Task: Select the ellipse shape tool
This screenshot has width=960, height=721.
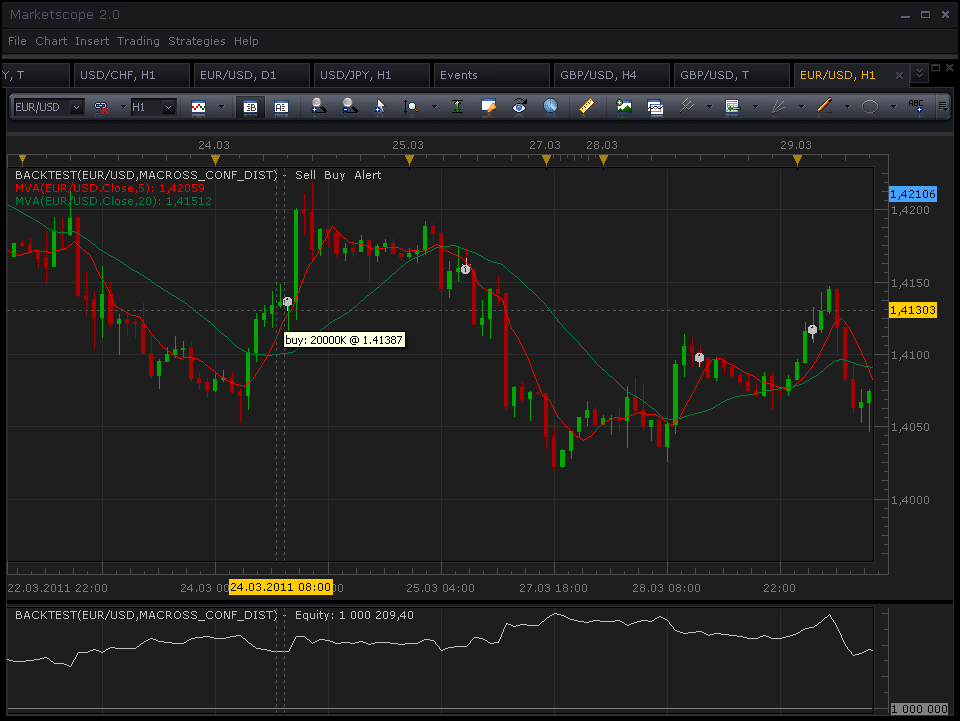Action: [x=870, y=107]
